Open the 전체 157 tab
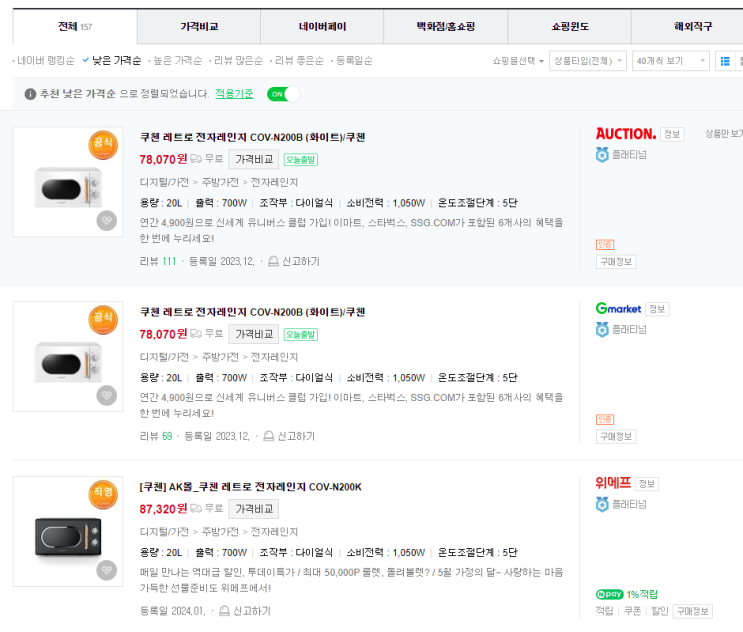 [x=75, y=27]
